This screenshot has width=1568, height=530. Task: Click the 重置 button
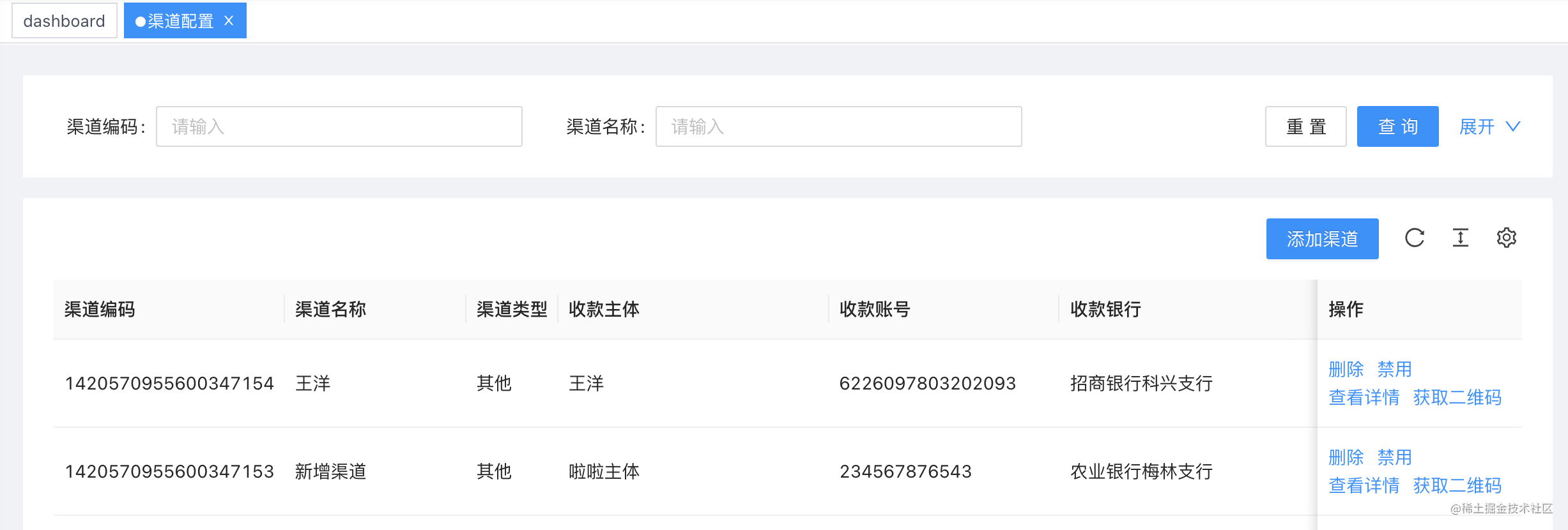(1306, 126)
